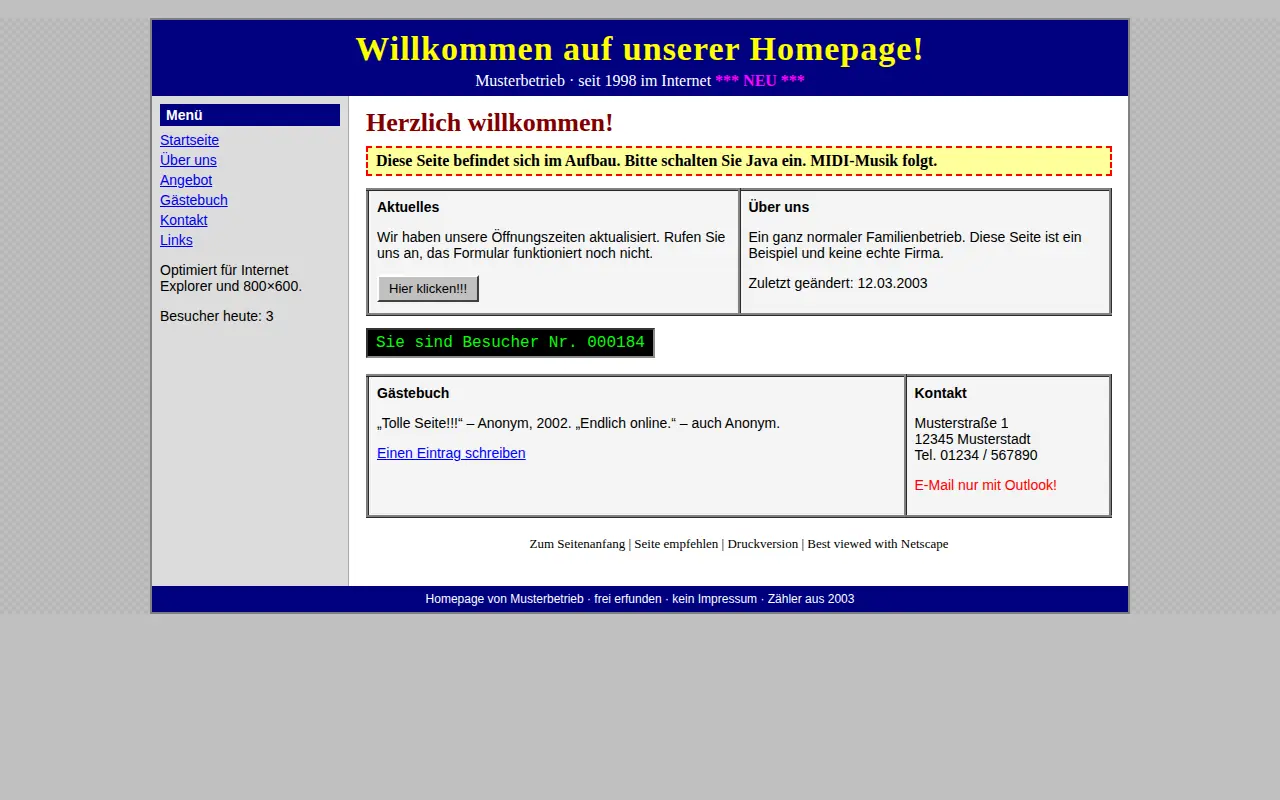Screen dimensions: 1280x800
Task: Go to the Über uns menu link
Action: point(188,160)
